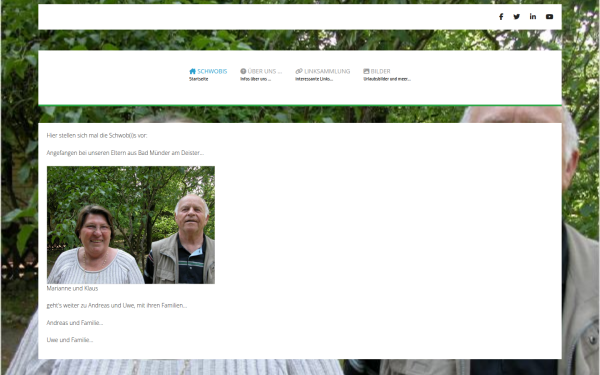Select the 'Interessante Links...' subtitle
This screenshot has height=375, width=600.
[314, 79]
